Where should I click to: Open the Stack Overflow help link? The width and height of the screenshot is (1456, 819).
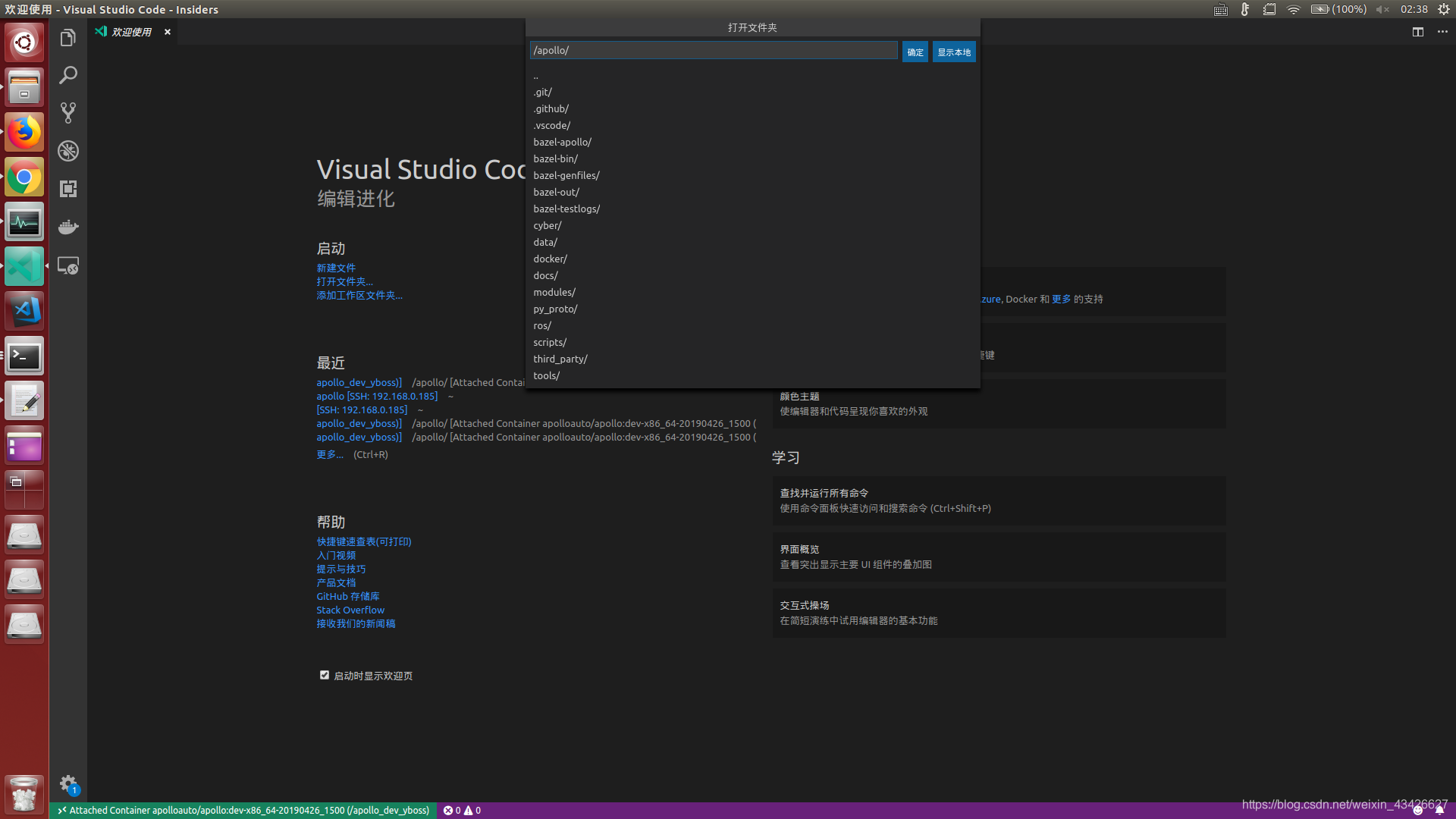[x=350, y=610]
